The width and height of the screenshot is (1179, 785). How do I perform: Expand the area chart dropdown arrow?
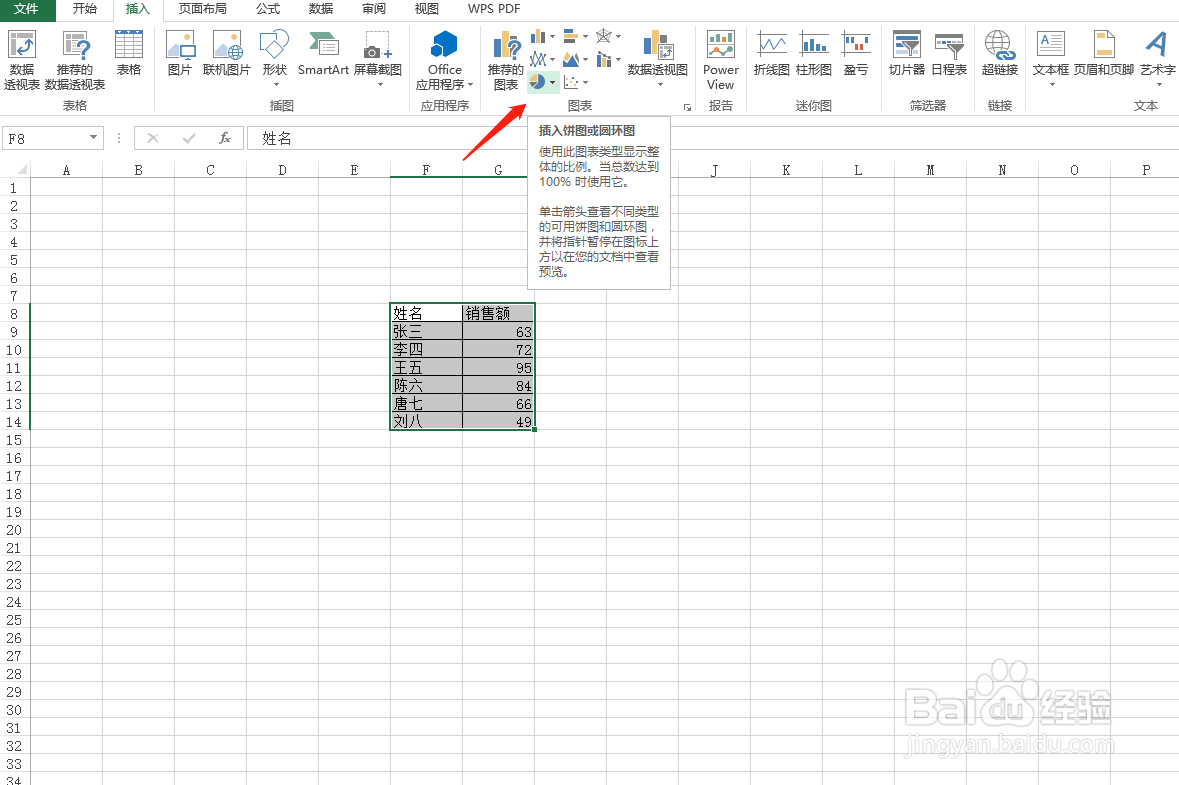coord(586,59)
